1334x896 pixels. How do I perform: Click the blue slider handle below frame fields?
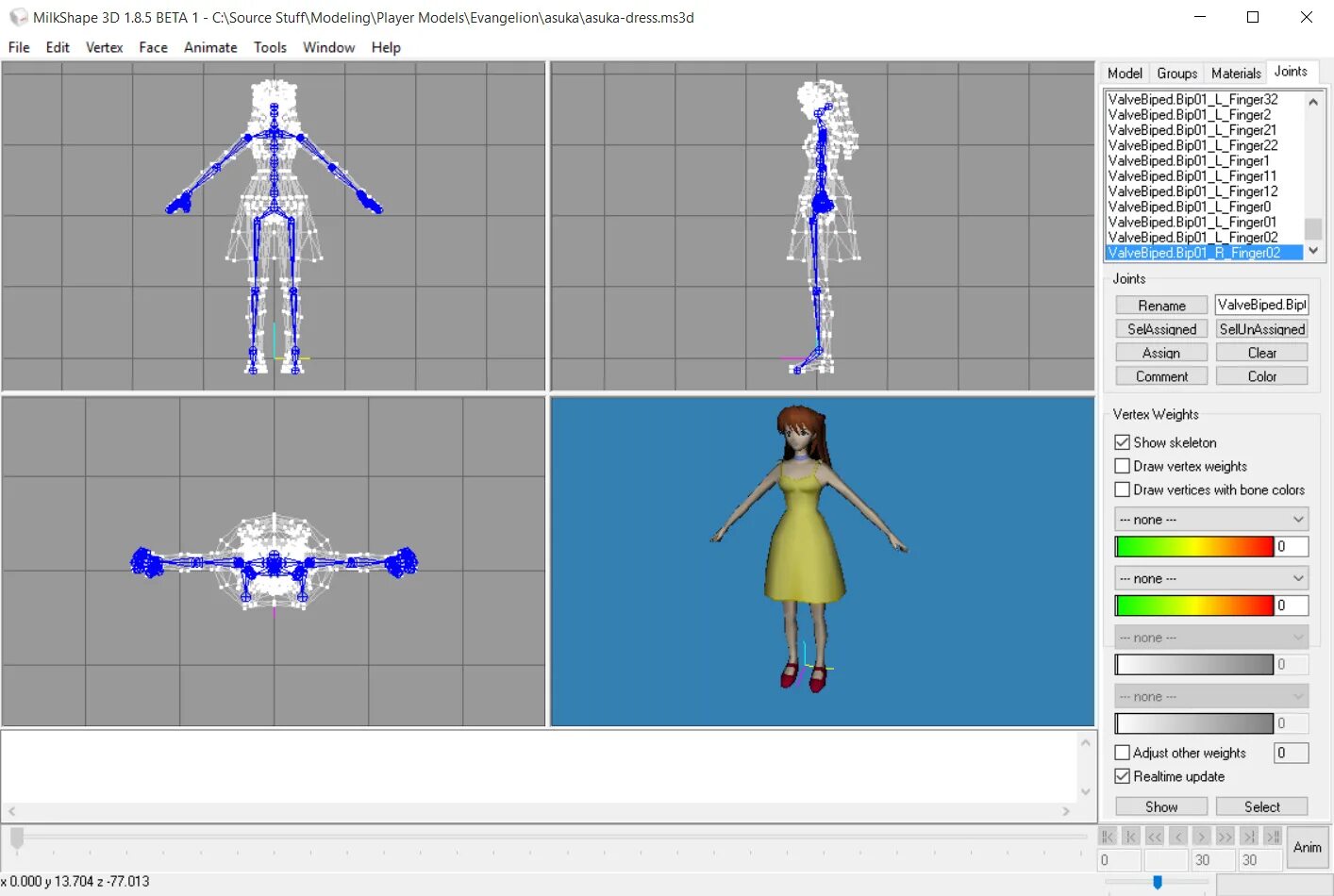pos(1158,882)
